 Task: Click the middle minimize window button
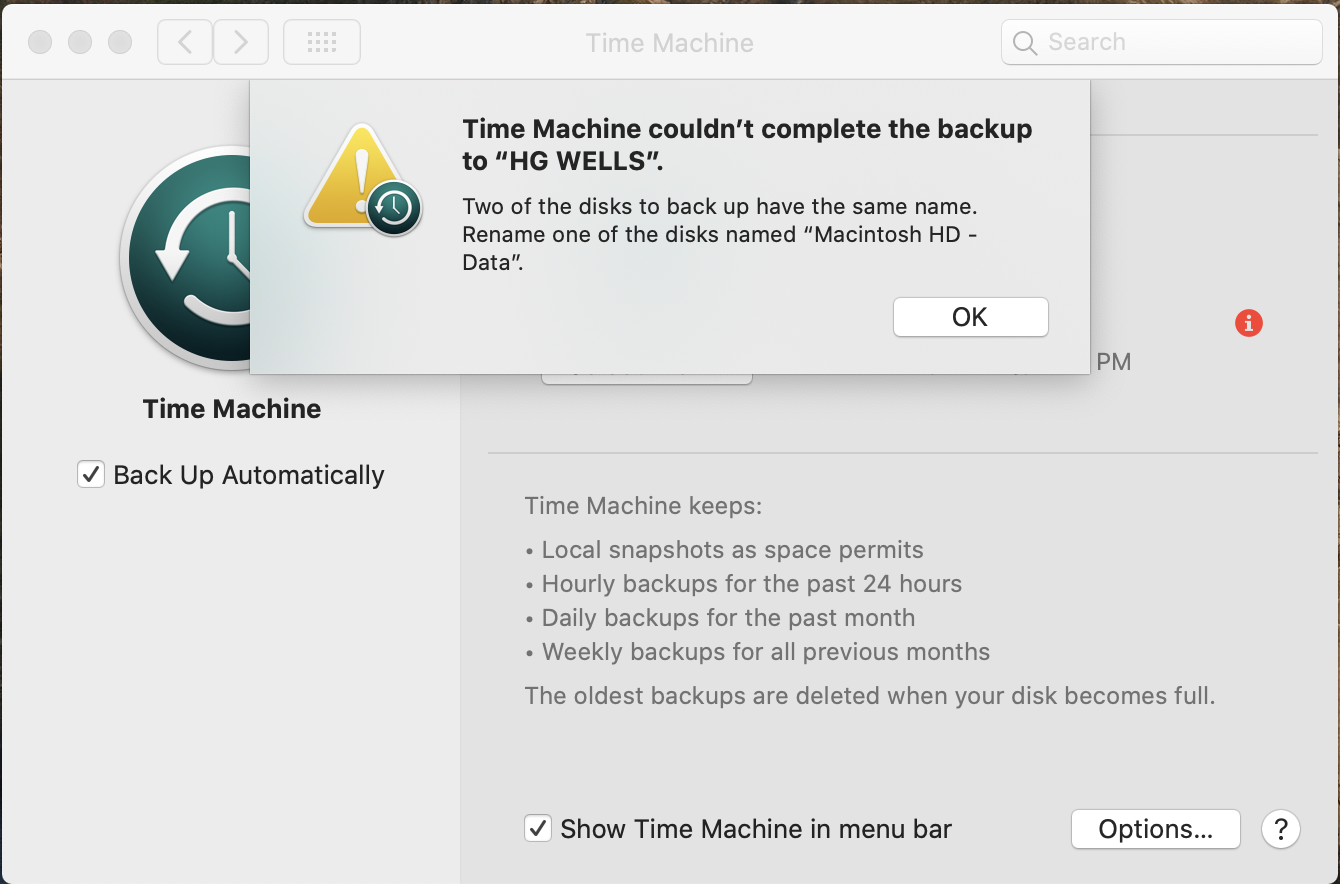pos(80,42)
